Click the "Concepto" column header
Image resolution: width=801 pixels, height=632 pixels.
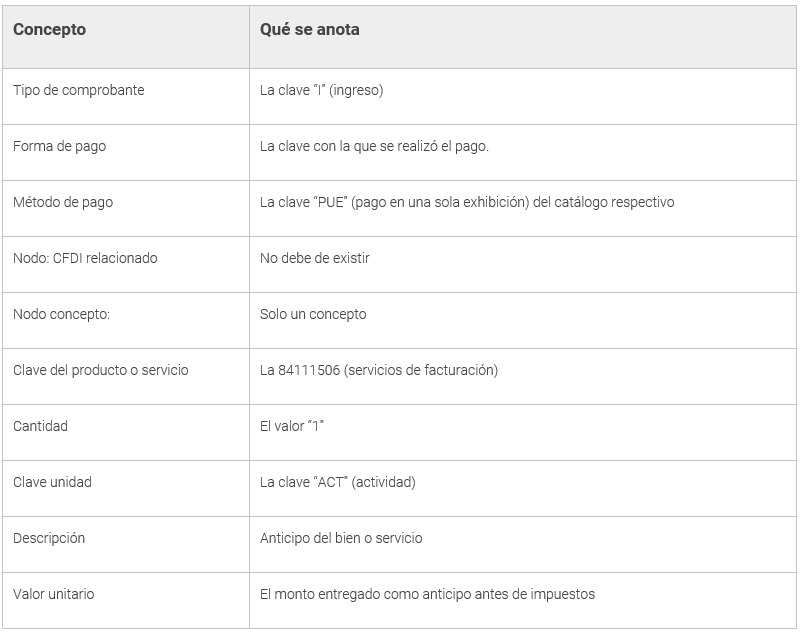[50, 30]
